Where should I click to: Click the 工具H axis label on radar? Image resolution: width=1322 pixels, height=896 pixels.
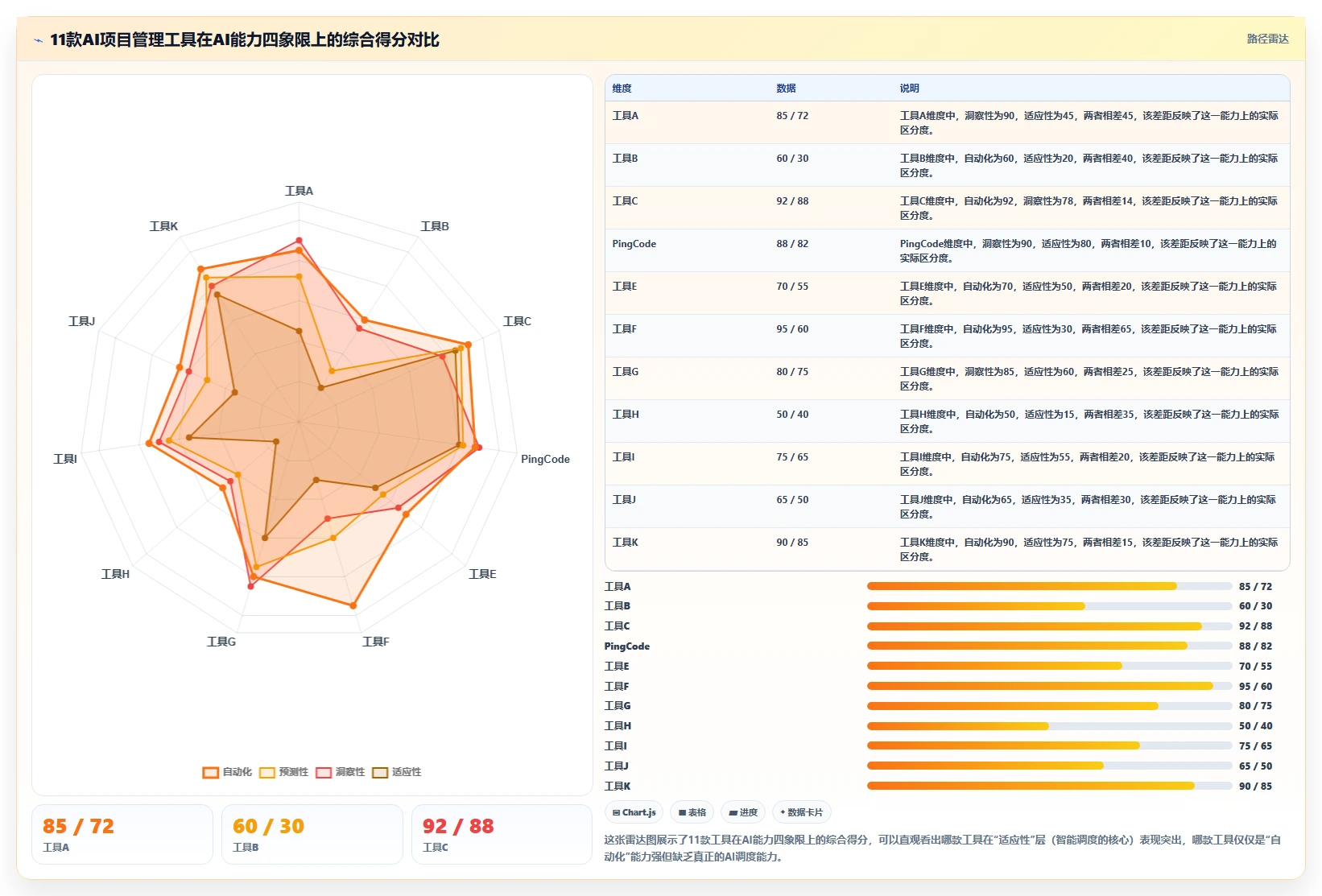click(115, 574)
